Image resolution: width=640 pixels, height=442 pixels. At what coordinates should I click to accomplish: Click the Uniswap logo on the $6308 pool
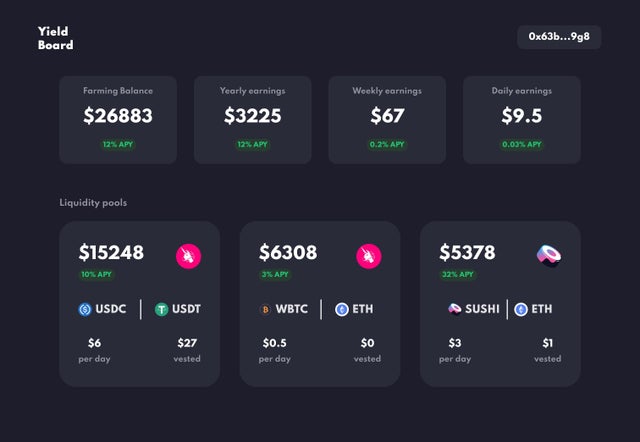click(x=369, y=256)
